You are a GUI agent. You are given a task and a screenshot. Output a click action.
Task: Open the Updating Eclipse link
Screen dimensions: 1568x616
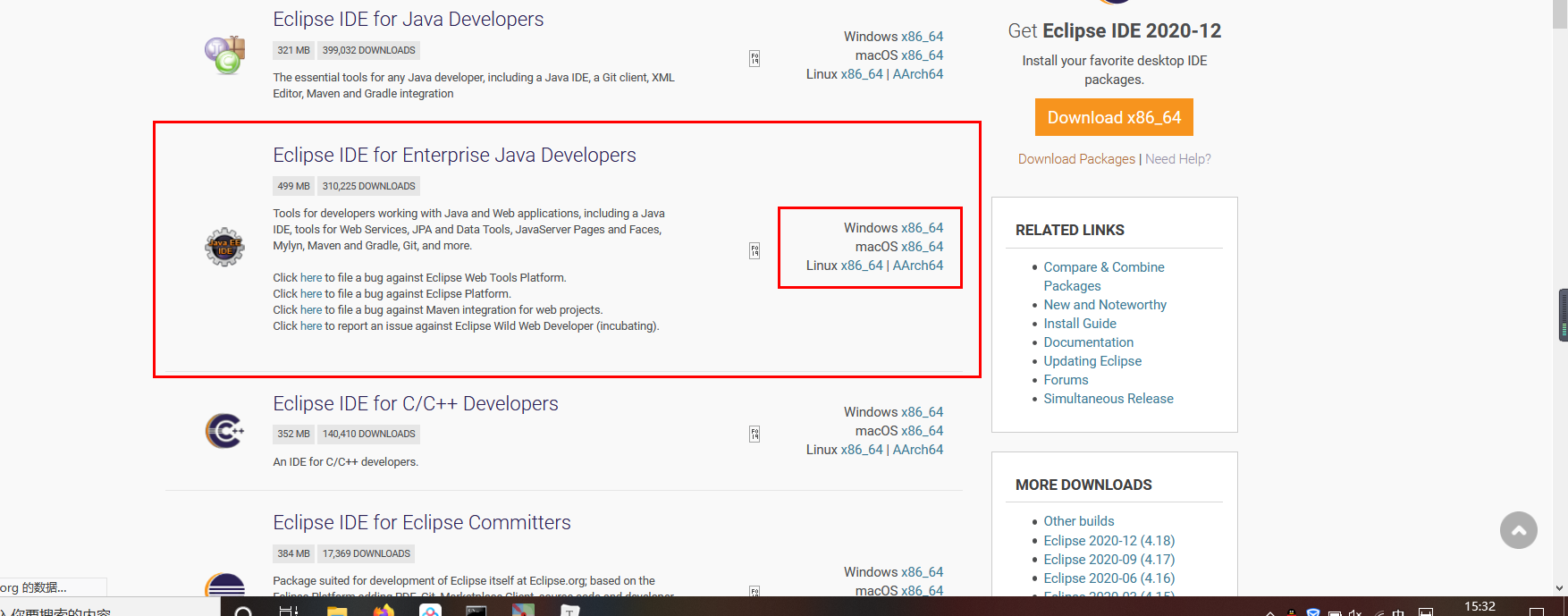pyautogui.click(x=1092, y=361)
